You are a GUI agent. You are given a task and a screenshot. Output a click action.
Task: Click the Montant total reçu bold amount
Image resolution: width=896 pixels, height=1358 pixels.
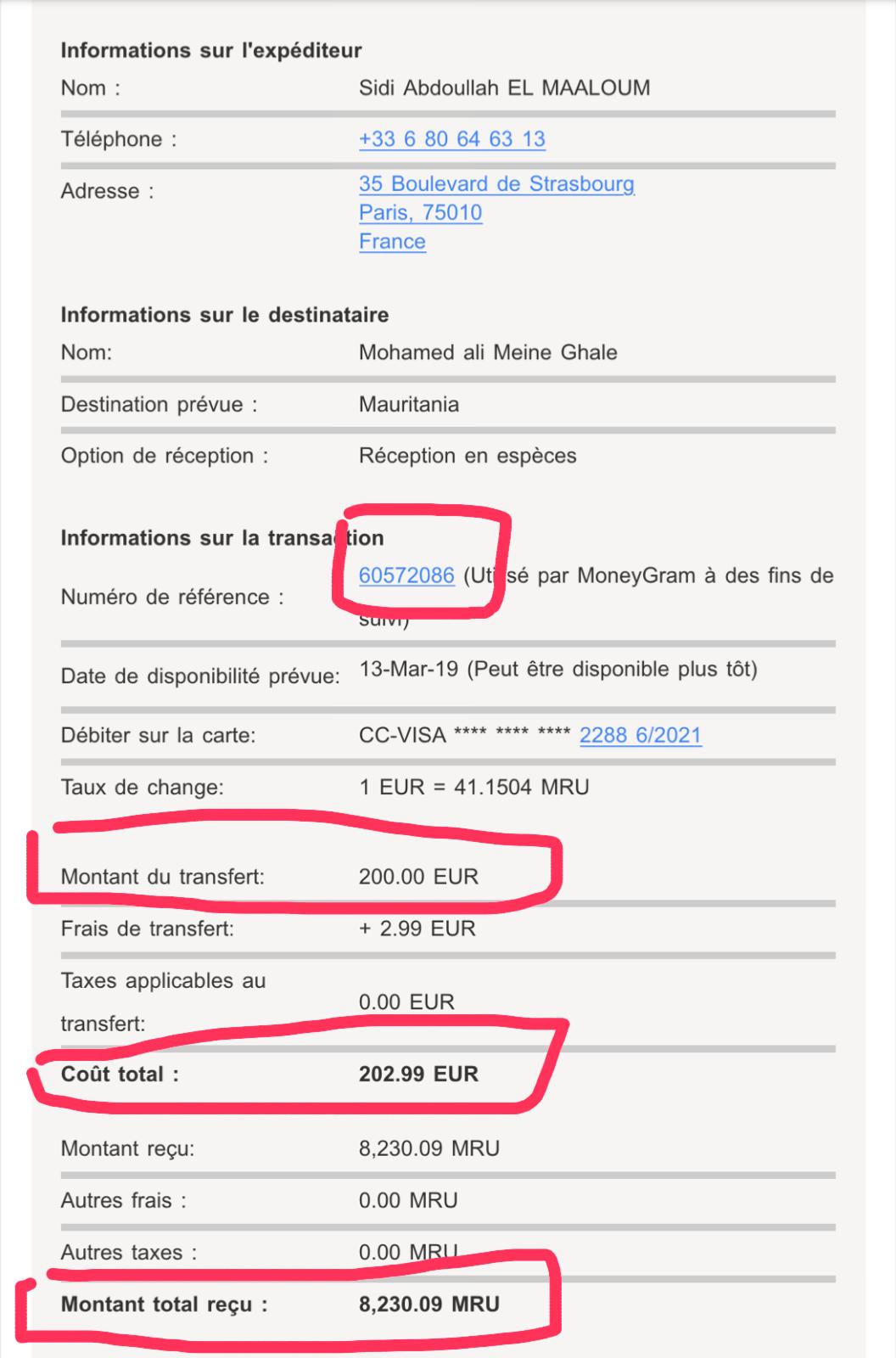[428, 1305]
